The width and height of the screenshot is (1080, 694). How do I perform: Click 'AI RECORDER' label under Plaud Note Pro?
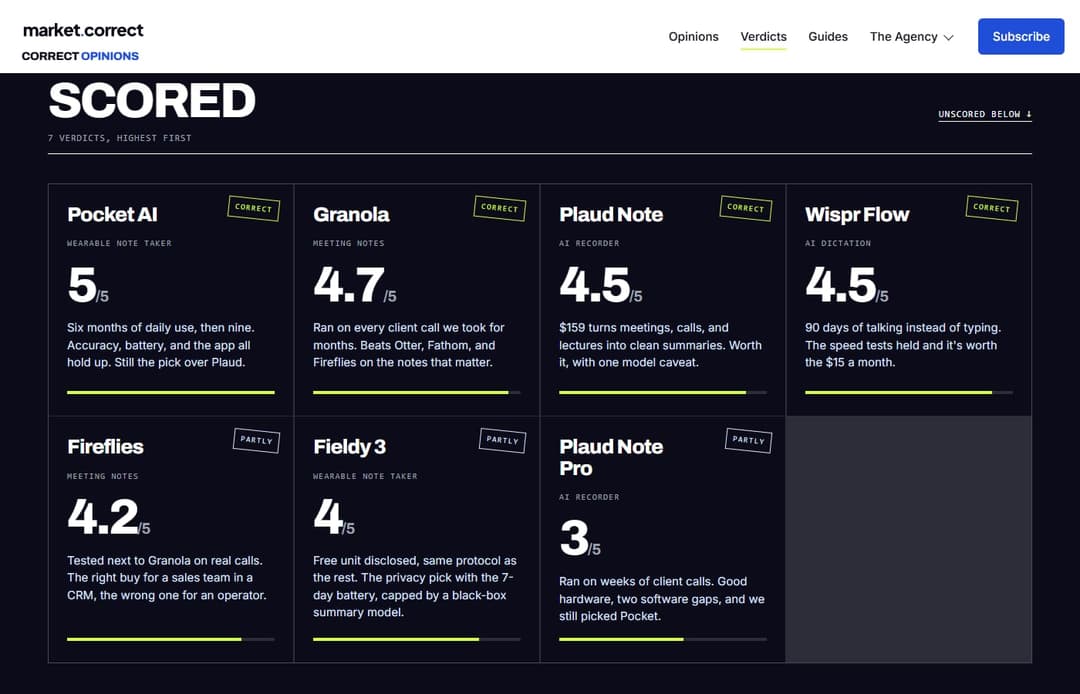pos(589,497)
